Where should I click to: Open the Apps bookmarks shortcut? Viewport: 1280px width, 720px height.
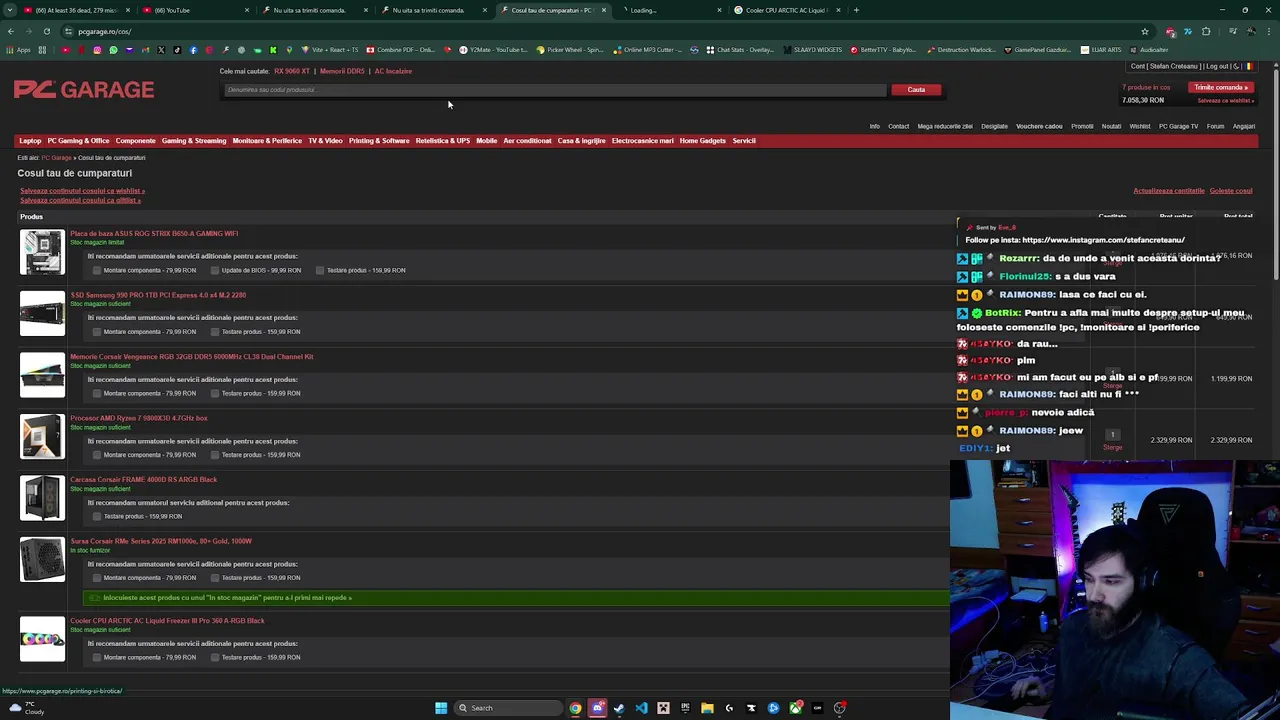pyautogui.click(x=20, y=50)
